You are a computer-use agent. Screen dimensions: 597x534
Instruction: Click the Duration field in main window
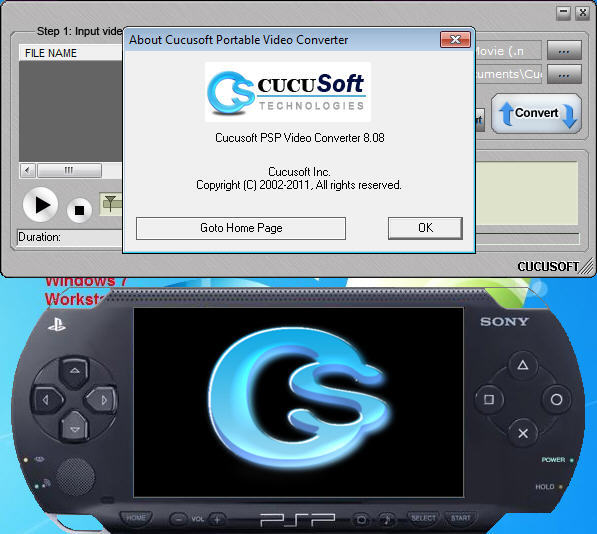pyautogui.click(x=70, y=237)
